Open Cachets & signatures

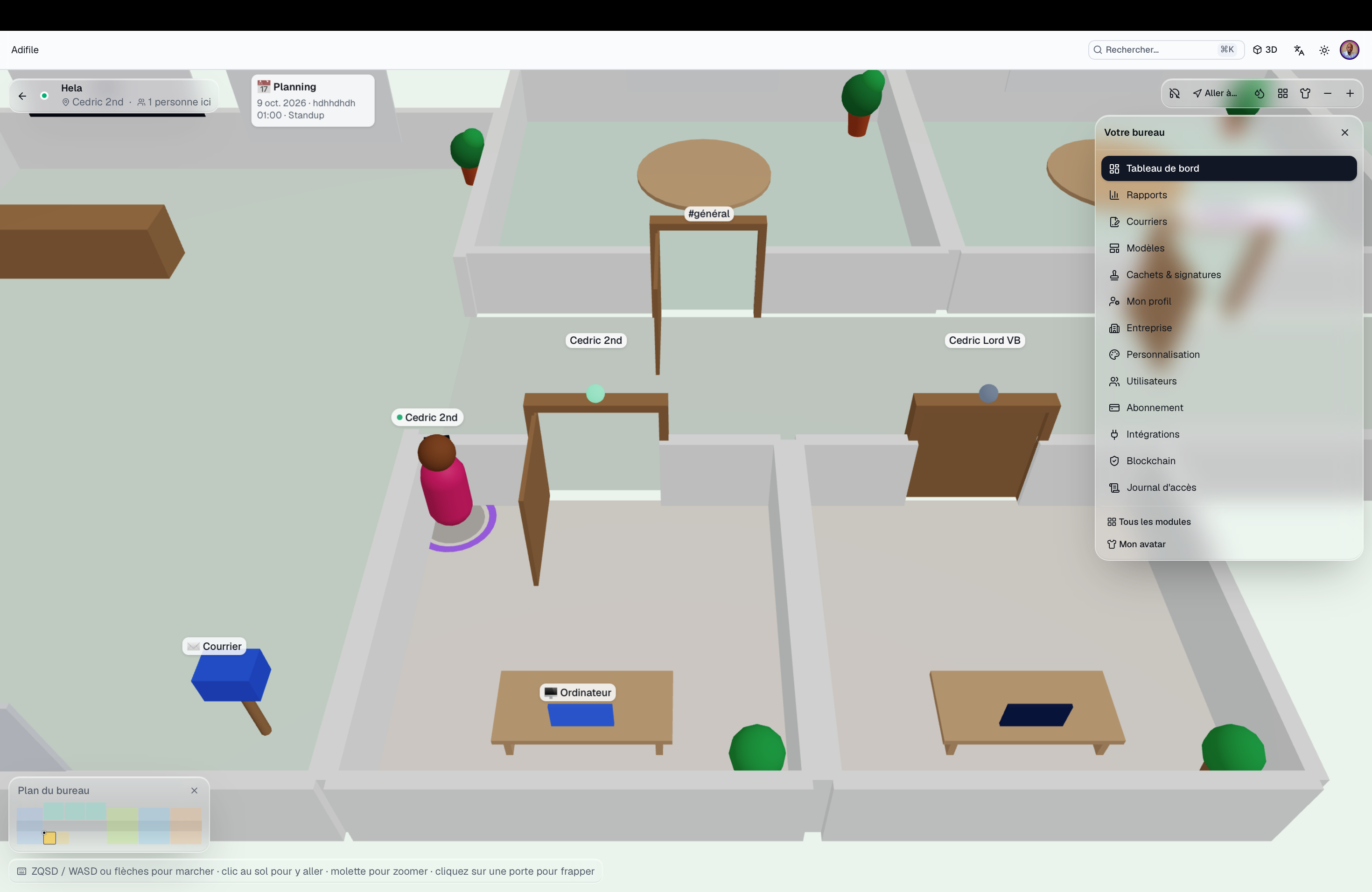1228,275
